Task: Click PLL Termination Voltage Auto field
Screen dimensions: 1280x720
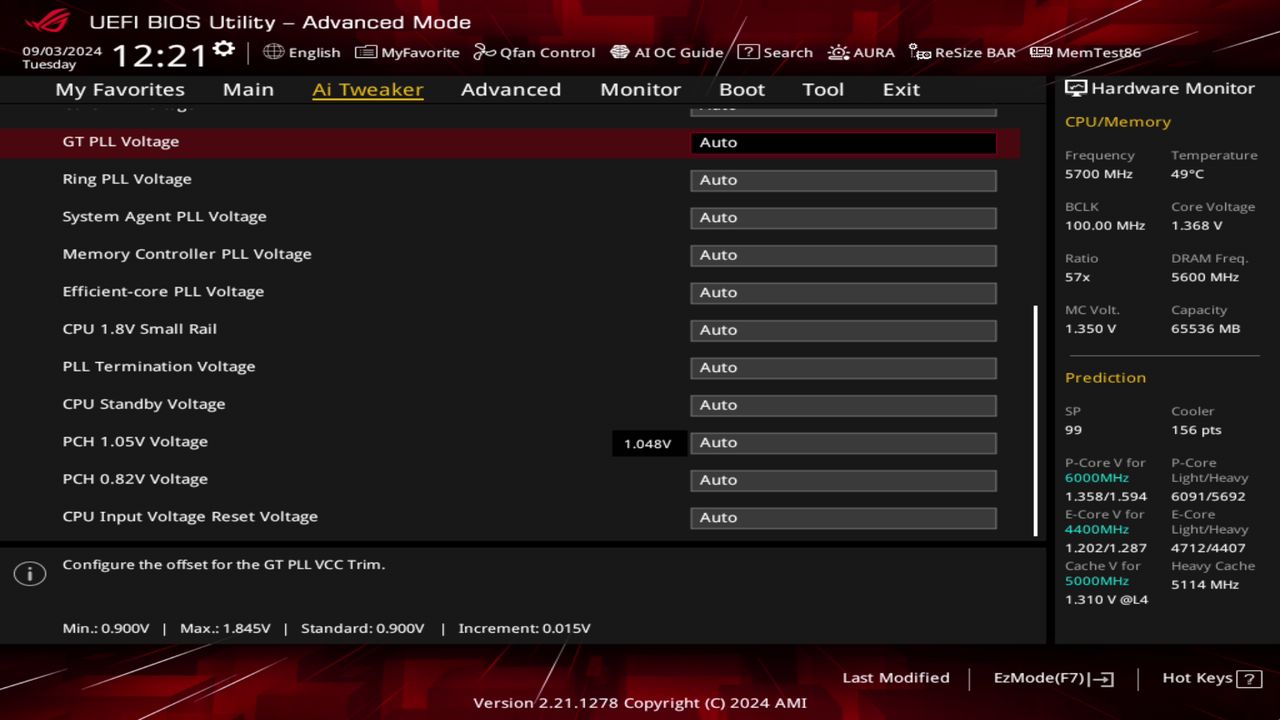Action: pyautogui.click(x=843, y=368)
